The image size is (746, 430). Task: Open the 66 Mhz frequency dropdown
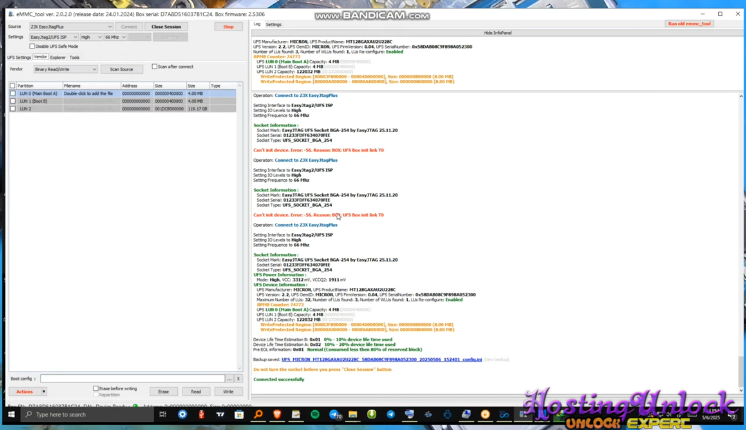tap(114, 37)
